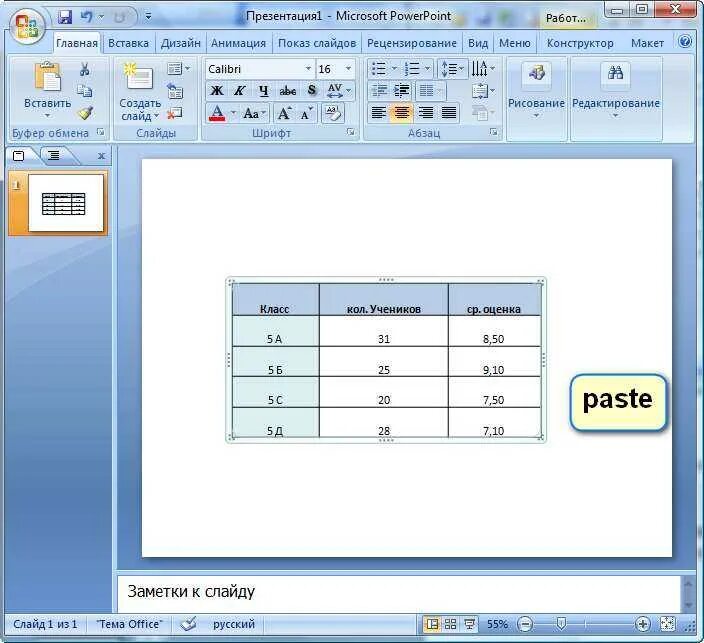This screenshot has width=704, height=643.
Task: Open the Quick Access Toolbar customize arrow
Action: click(149, 18)
